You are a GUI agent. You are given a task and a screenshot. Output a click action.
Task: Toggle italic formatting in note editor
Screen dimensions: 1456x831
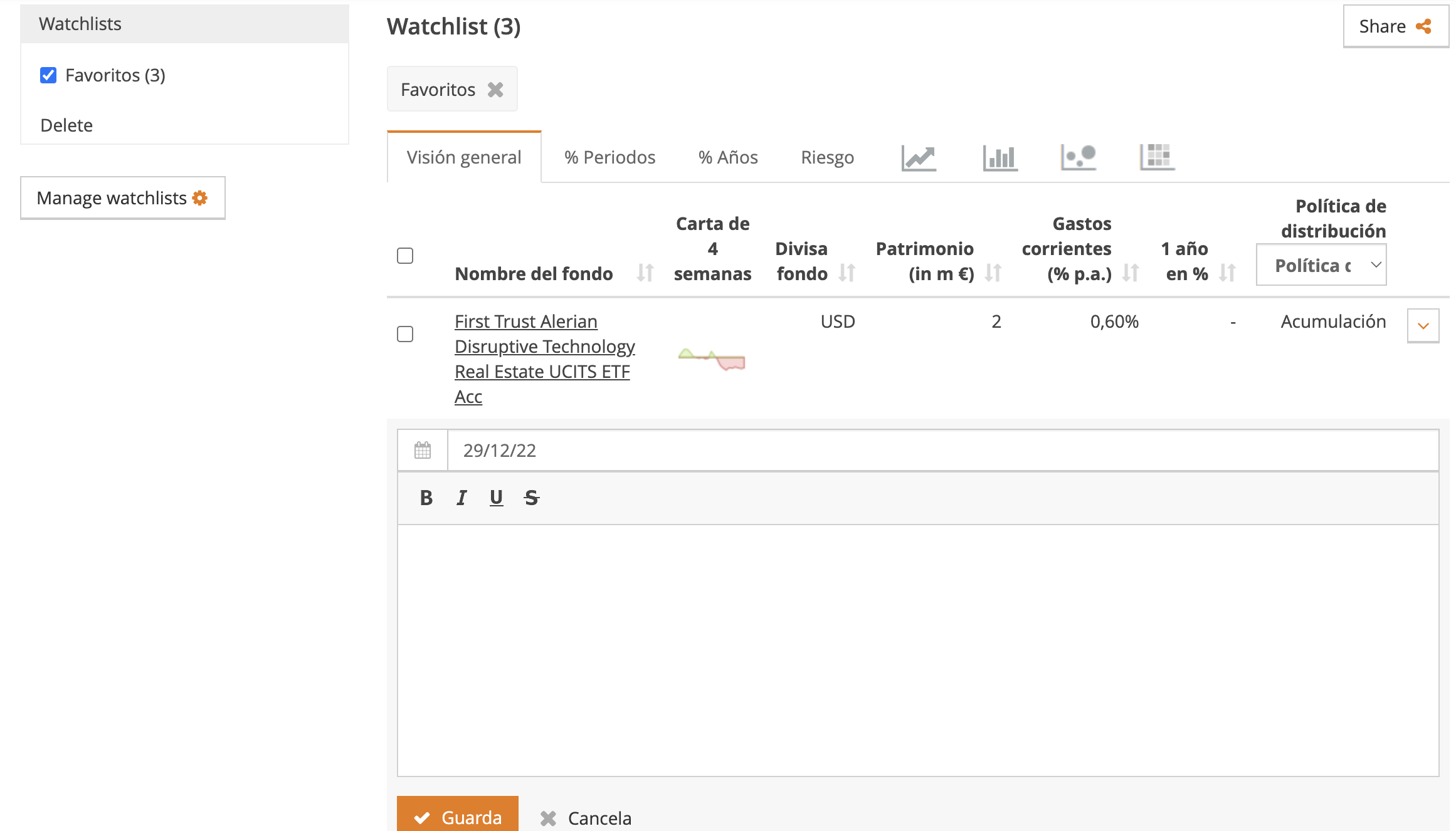[462, 498]
